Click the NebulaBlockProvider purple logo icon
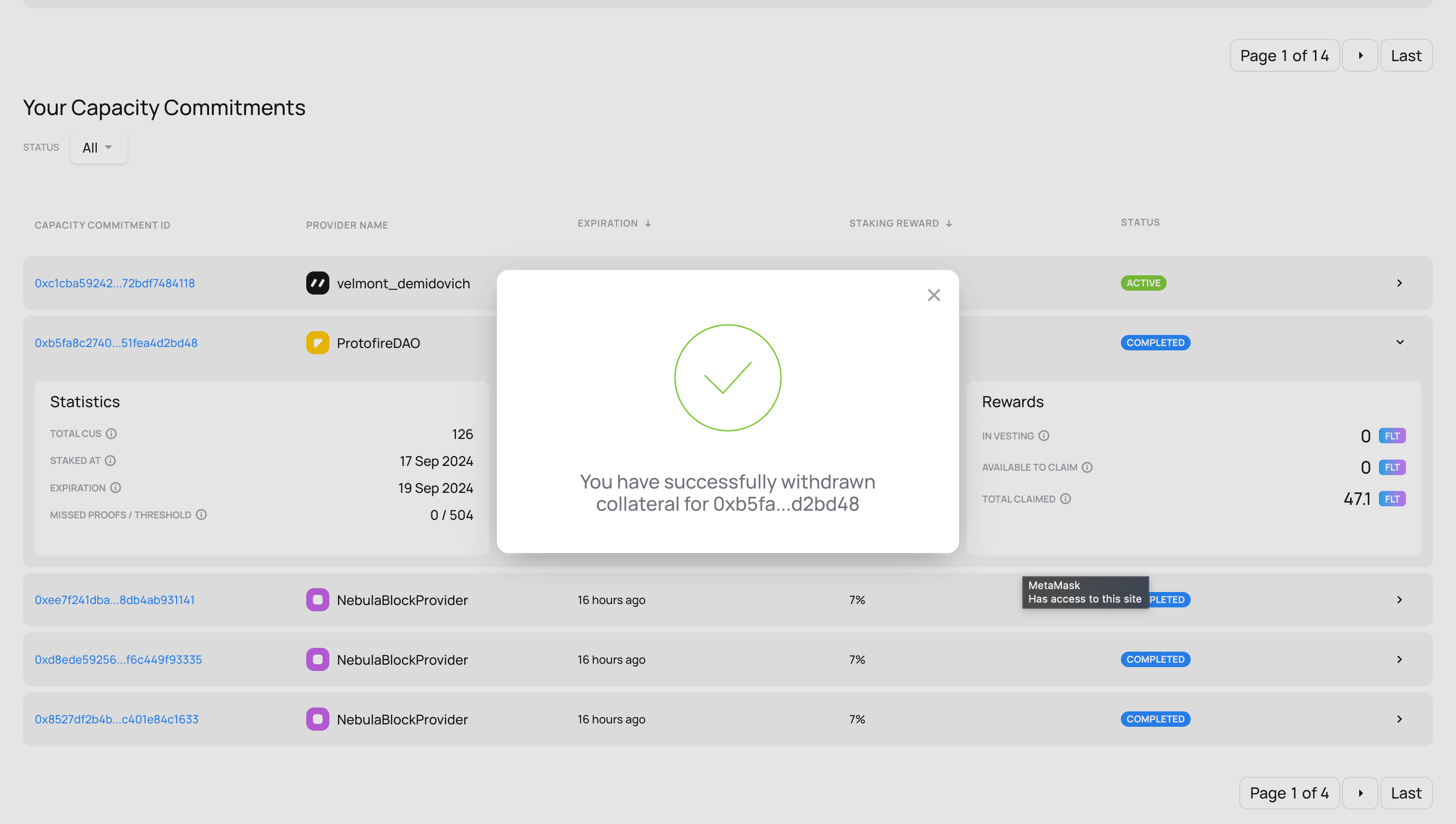The image size is (1456, 824). click(x=317, y=600)
